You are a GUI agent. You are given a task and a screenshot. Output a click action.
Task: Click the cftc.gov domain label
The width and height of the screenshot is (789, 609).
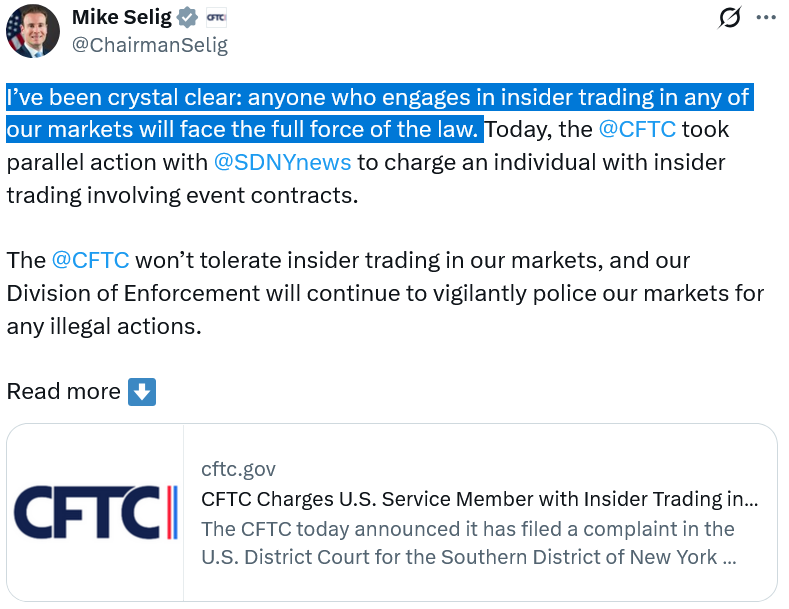click(238, 469)
